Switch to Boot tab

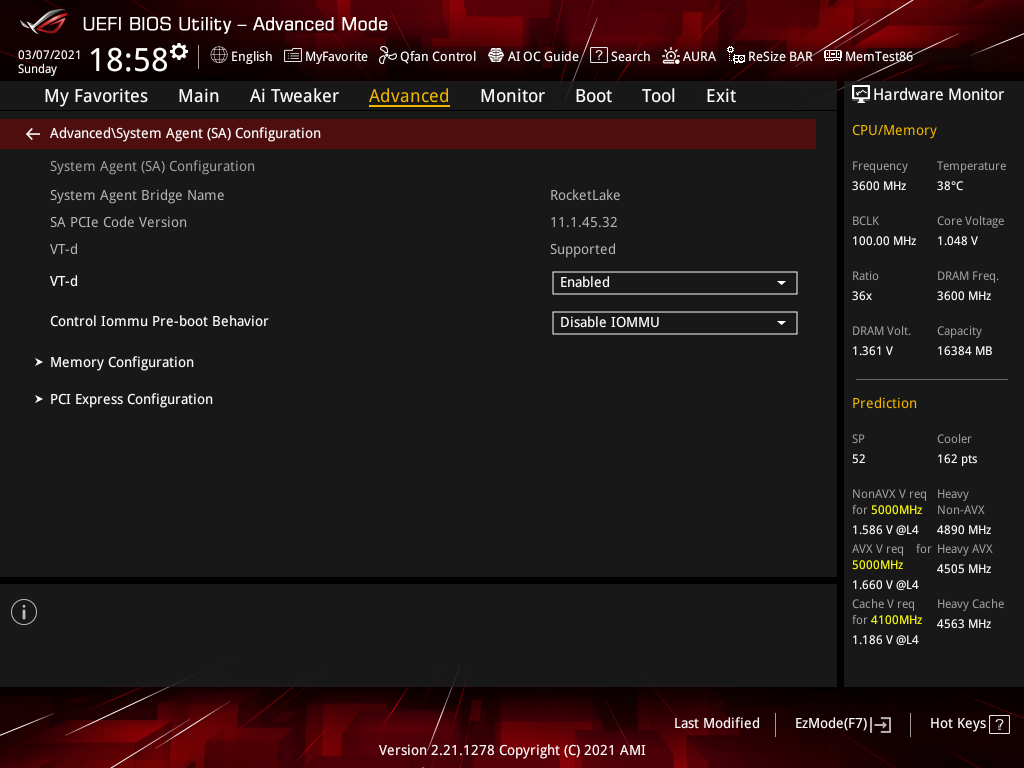point(593,96)
